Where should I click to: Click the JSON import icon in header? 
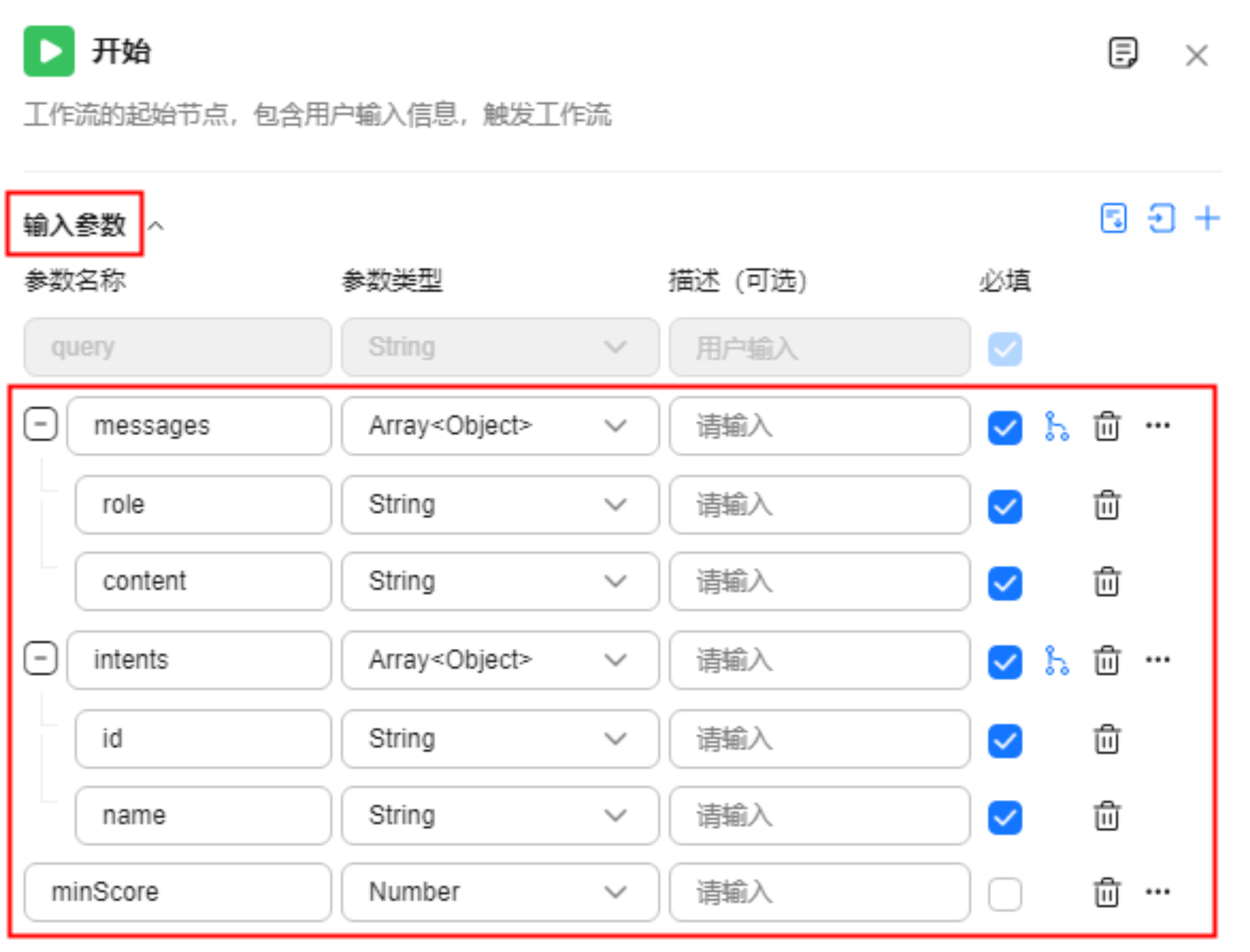click(x=1113, y=218)
